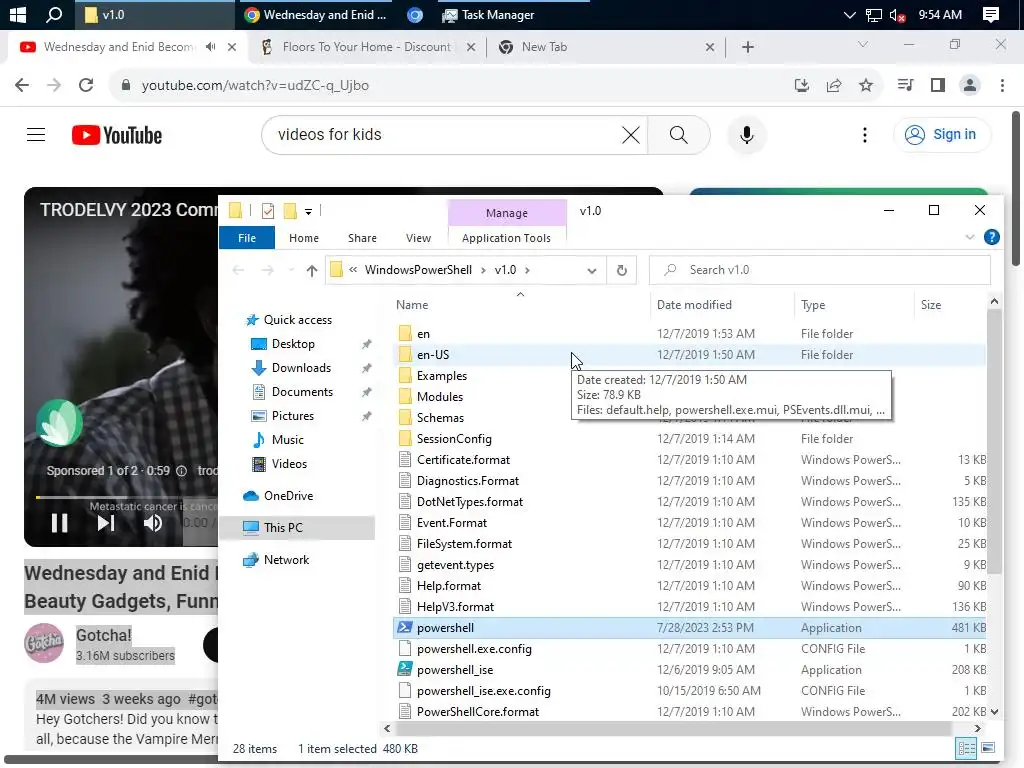The width and height of the screenshot is (1024, 768).
Task: Go to YouTube home via logo
Action: (x=117, y=135)
